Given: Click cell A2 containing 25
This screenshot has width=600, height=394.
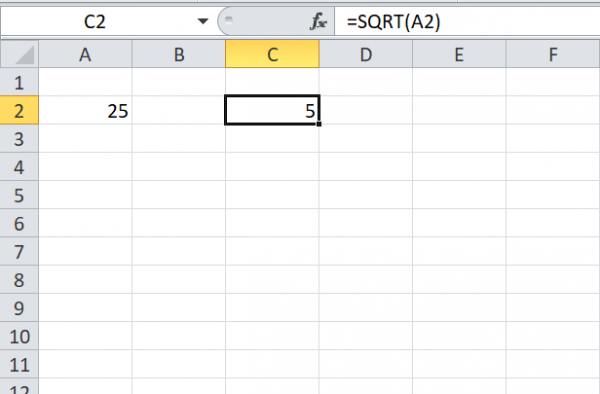Looking at the screenshot, I should [x=85, y=110].
